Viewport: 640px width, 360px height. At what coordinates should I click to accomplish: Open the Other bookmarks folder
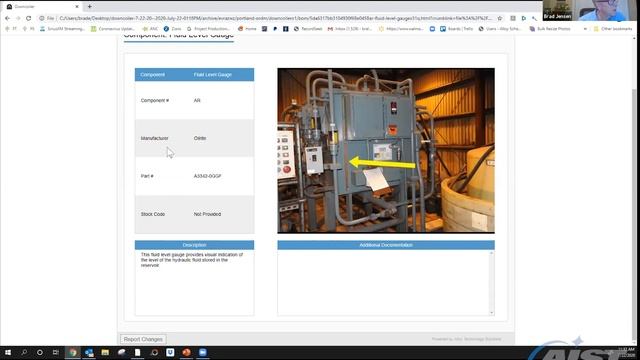(x=613, y=29)
